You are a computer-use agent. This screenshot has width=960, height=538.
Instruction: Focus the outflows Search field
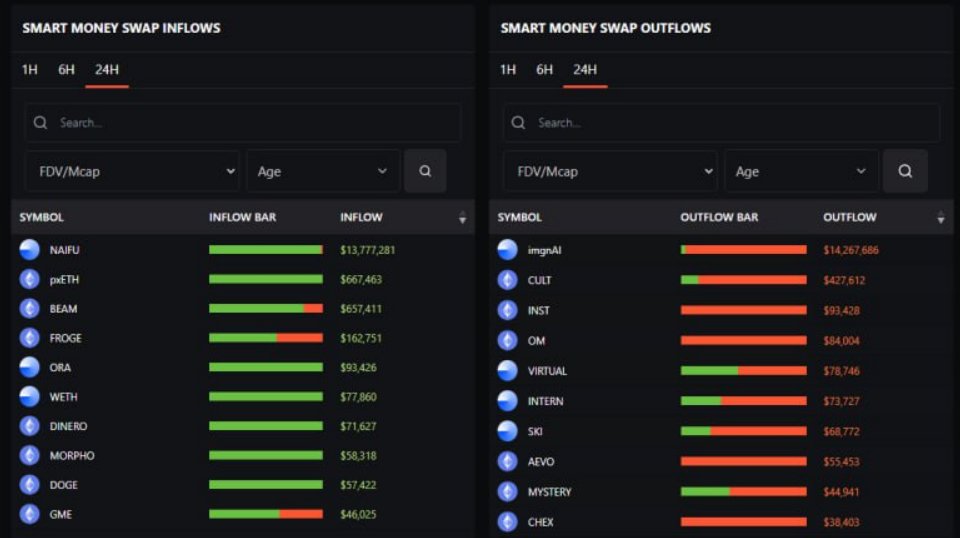pyautogui.click(x=721, y=123)
